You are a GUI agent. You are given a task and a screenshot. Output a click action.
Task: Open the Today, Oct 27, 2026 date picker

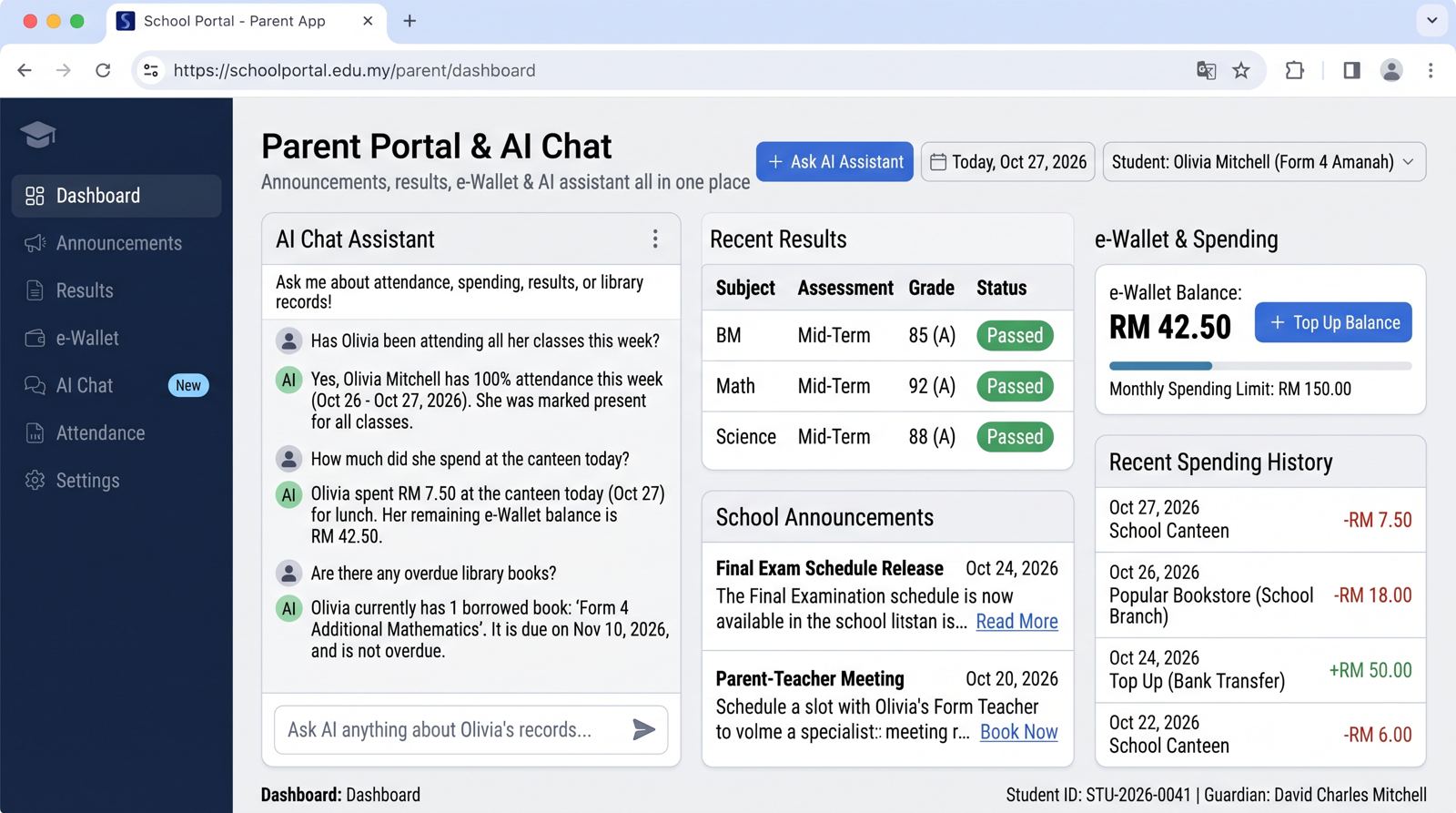[1007, 162]
